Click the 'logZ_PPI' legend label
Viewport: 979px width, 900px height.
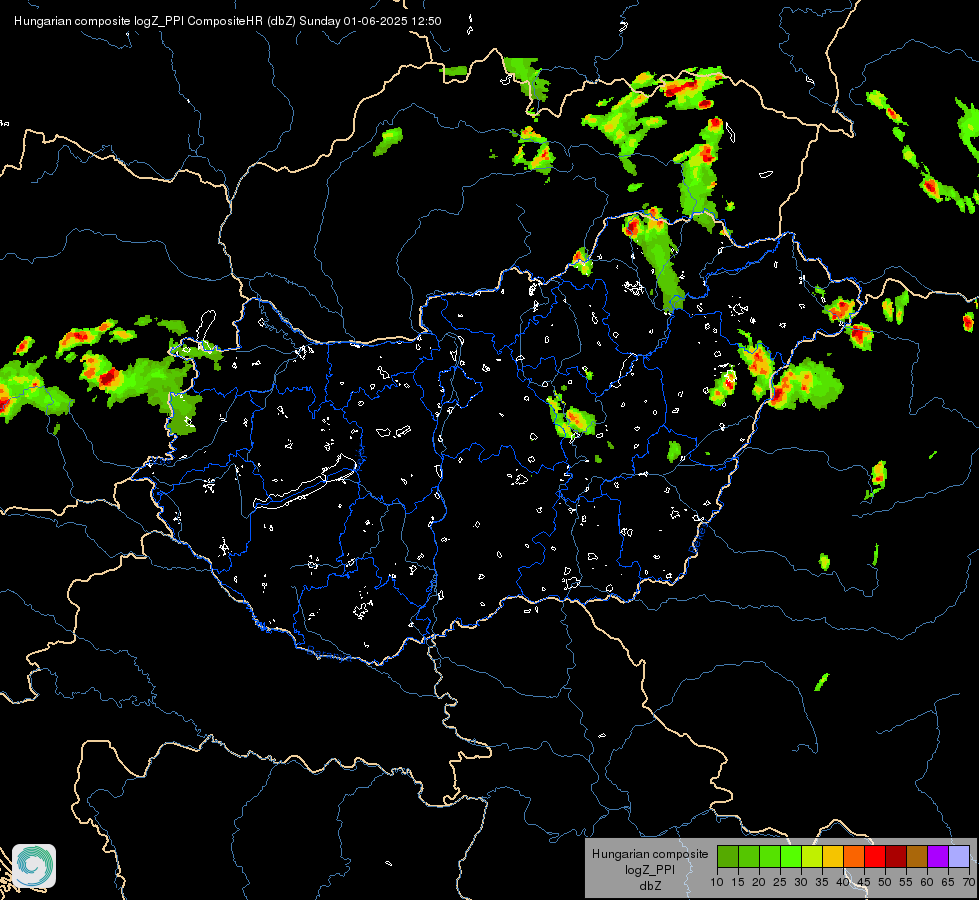tap(650, 869)
